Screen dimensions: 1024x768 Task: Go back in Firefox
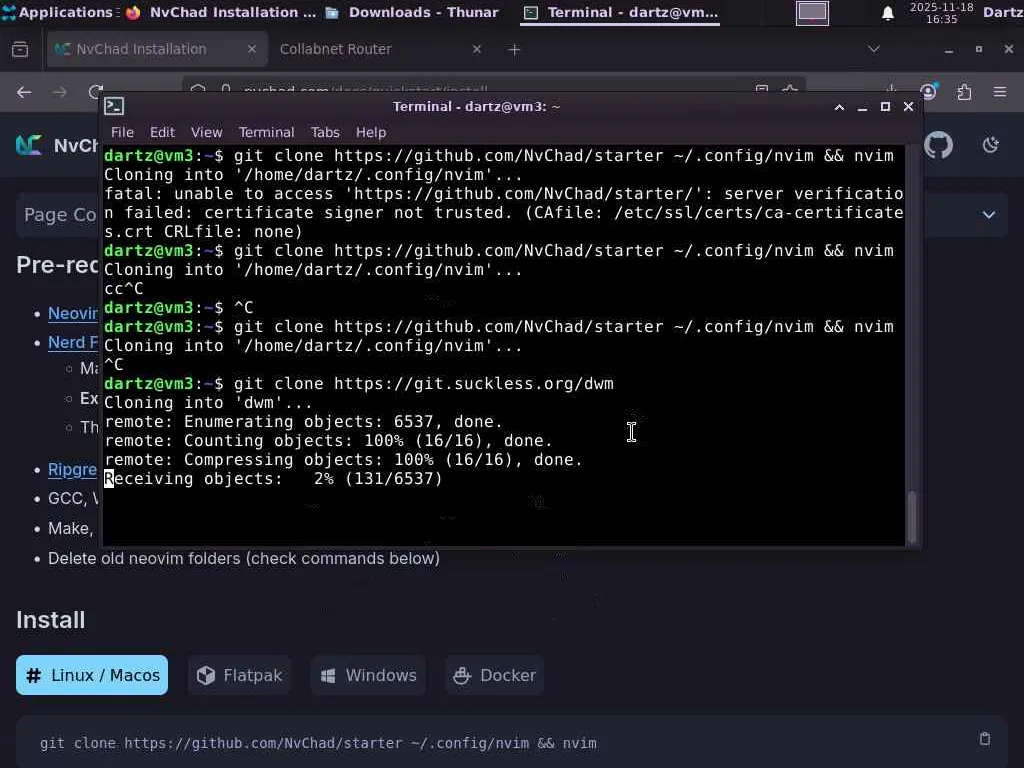24,92
